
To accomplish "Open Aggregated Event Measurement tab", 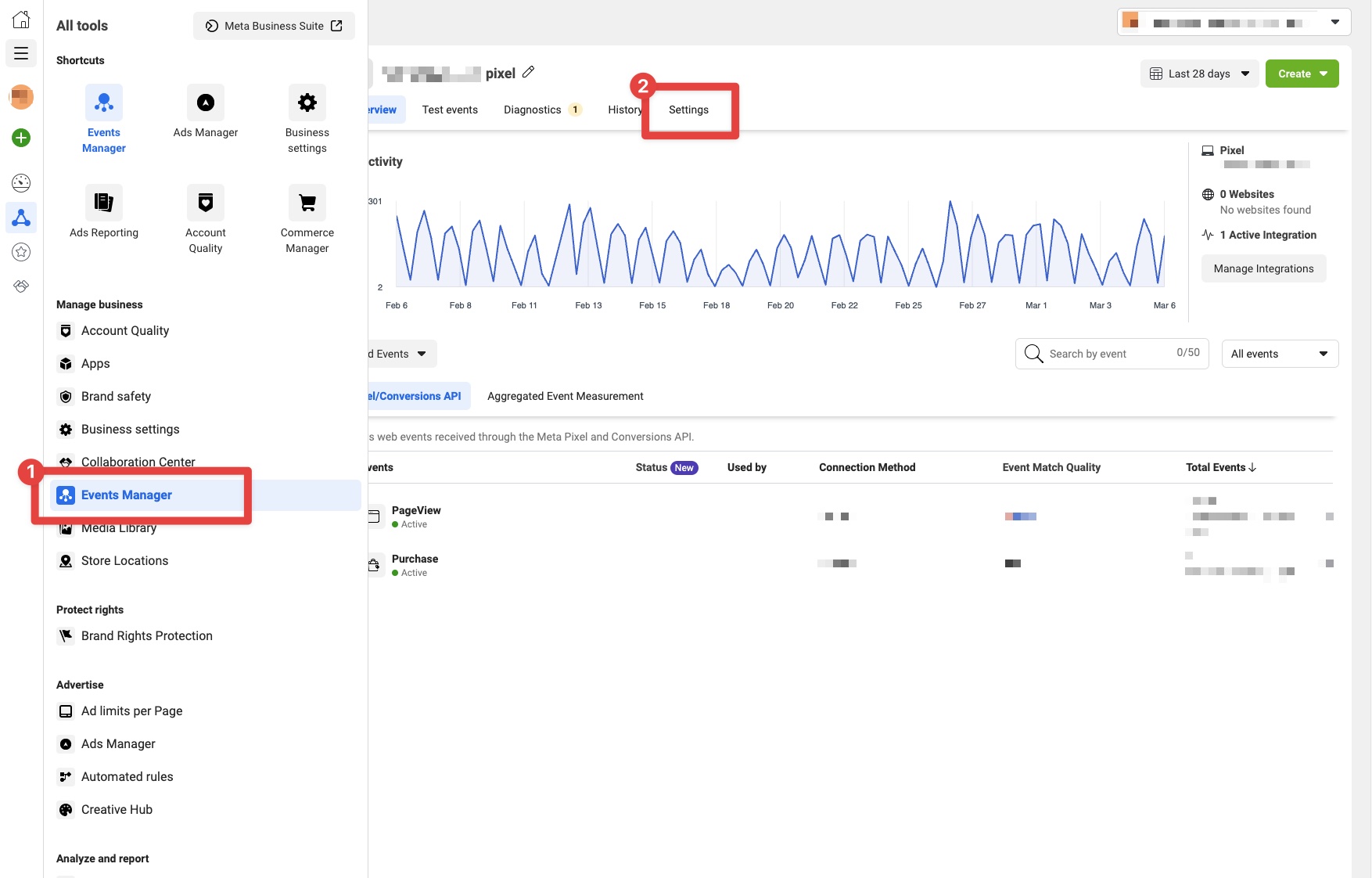I will (x=565, y=396).
